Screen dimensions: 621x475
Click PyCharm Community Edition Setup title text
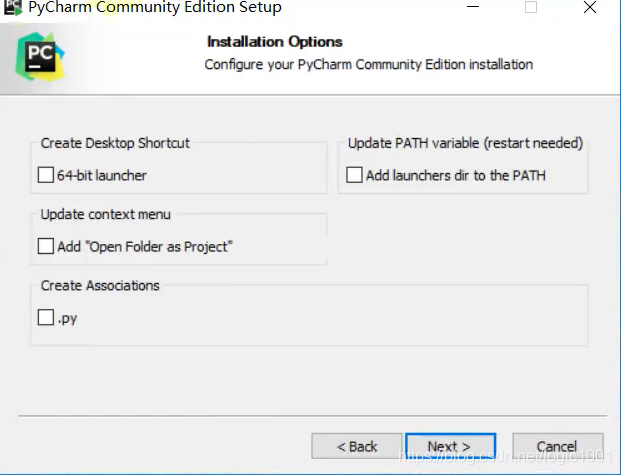click(155, 7)
